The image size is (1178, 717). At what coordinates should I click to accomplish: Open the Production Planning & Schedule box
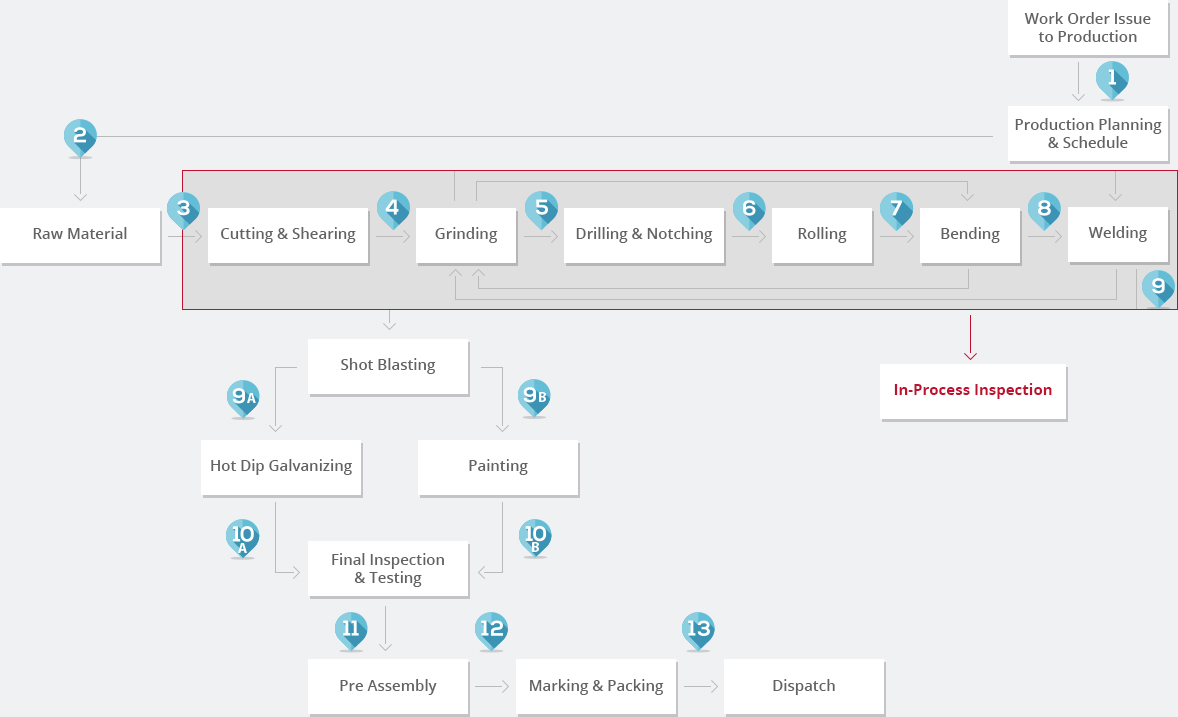(1087, 134)
